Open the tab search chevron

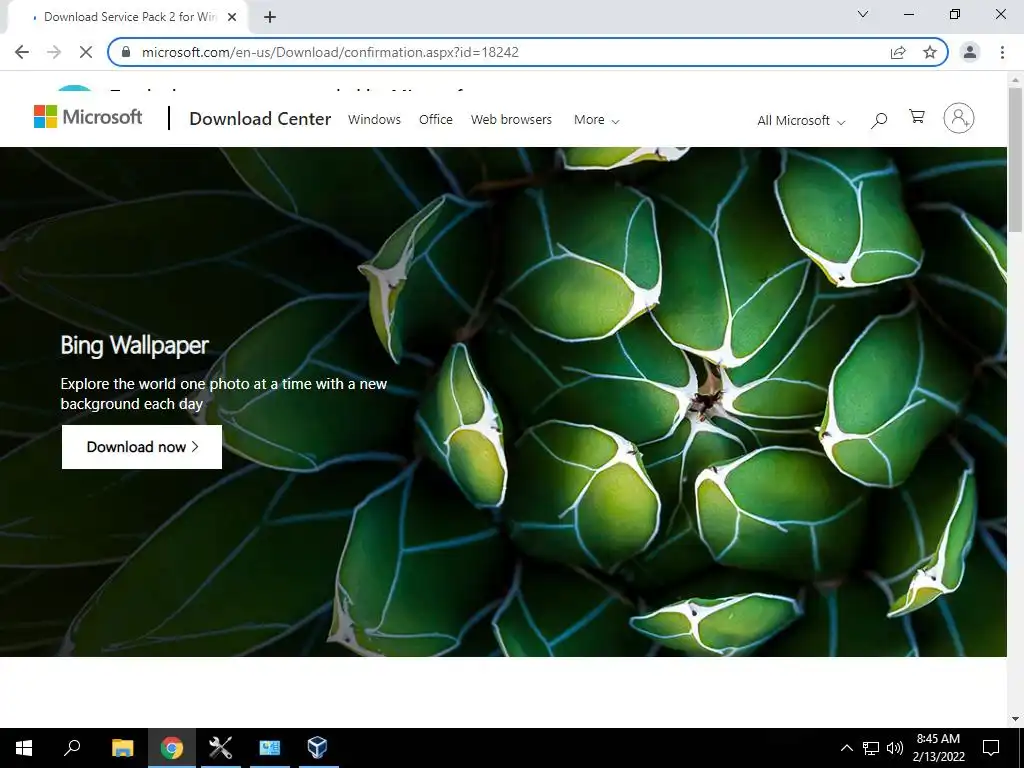[863, 14]
